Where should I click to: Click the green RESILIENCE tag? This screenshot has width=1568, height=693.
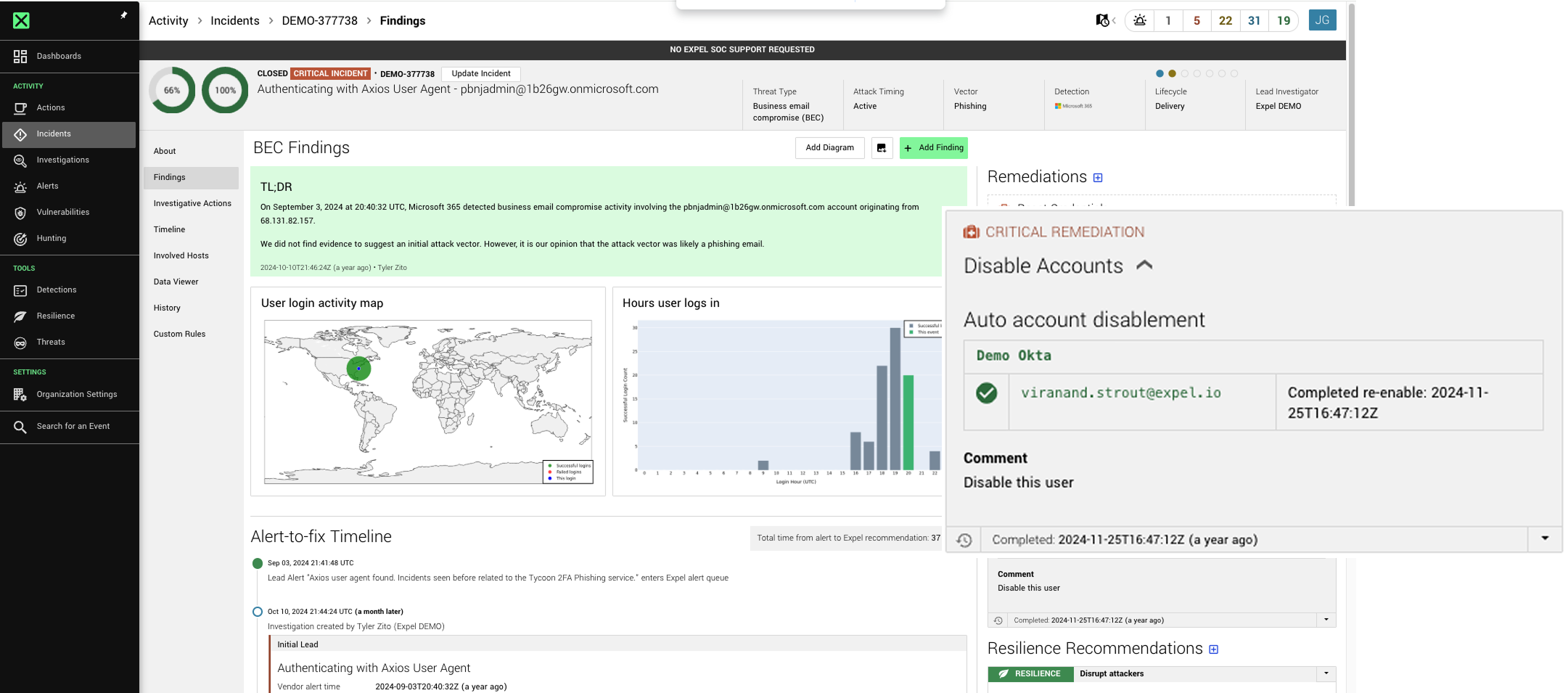(x=1030, y=674)
